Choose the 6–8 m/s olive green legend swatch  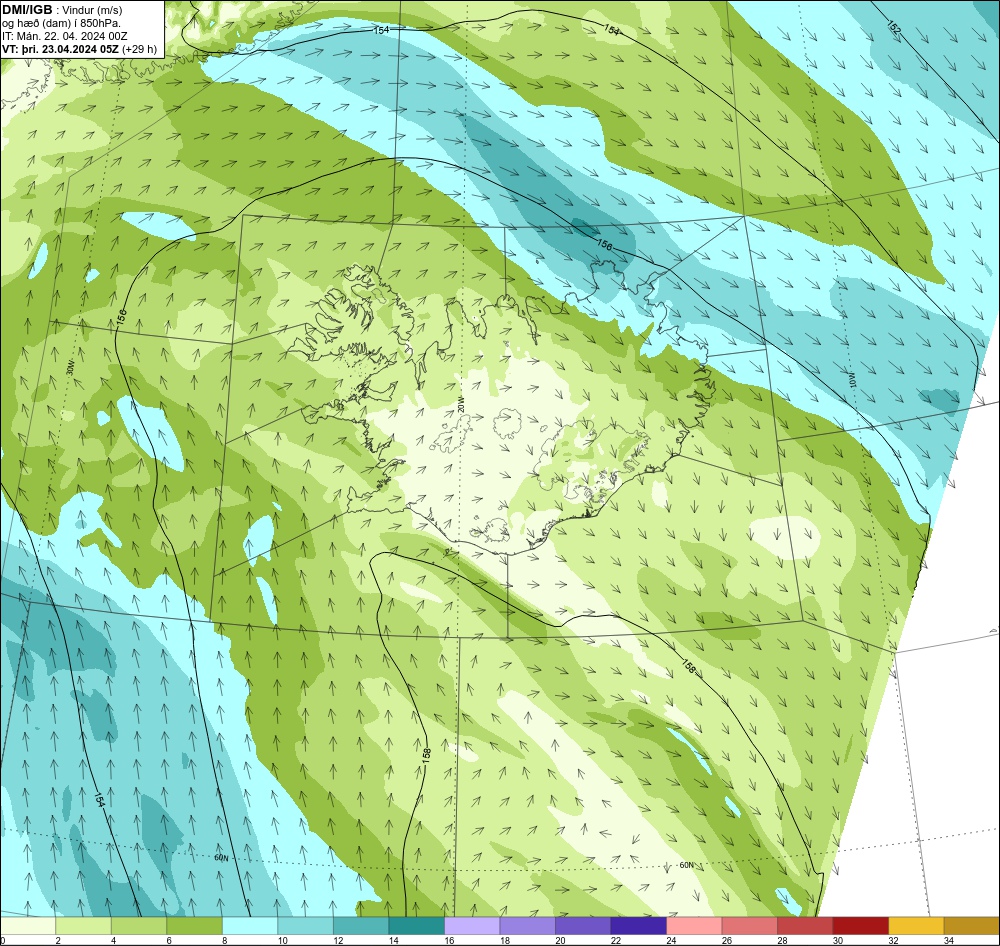(x=195, y=926)
